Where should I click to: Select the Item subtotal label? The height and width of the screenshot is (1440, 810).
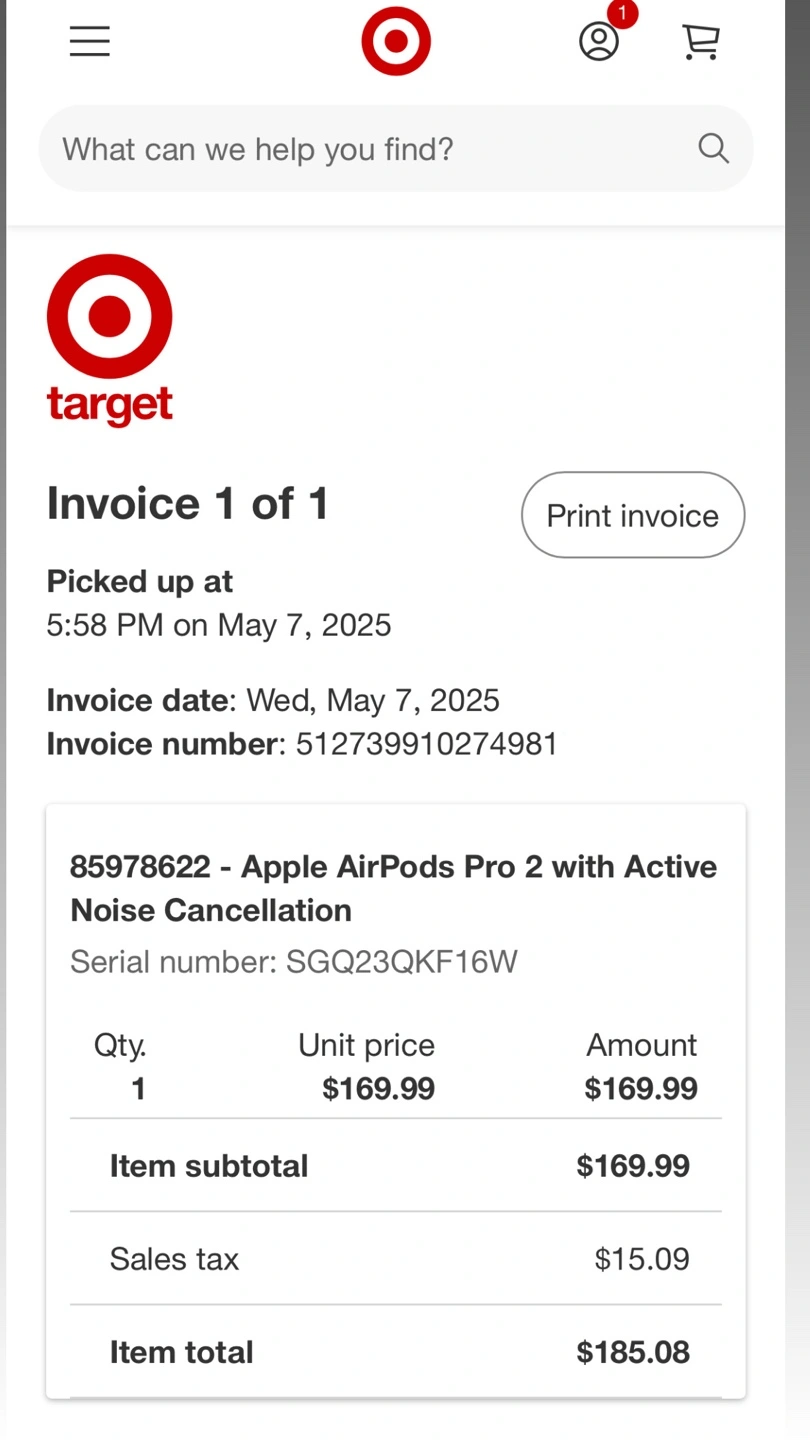(209, 1166)
